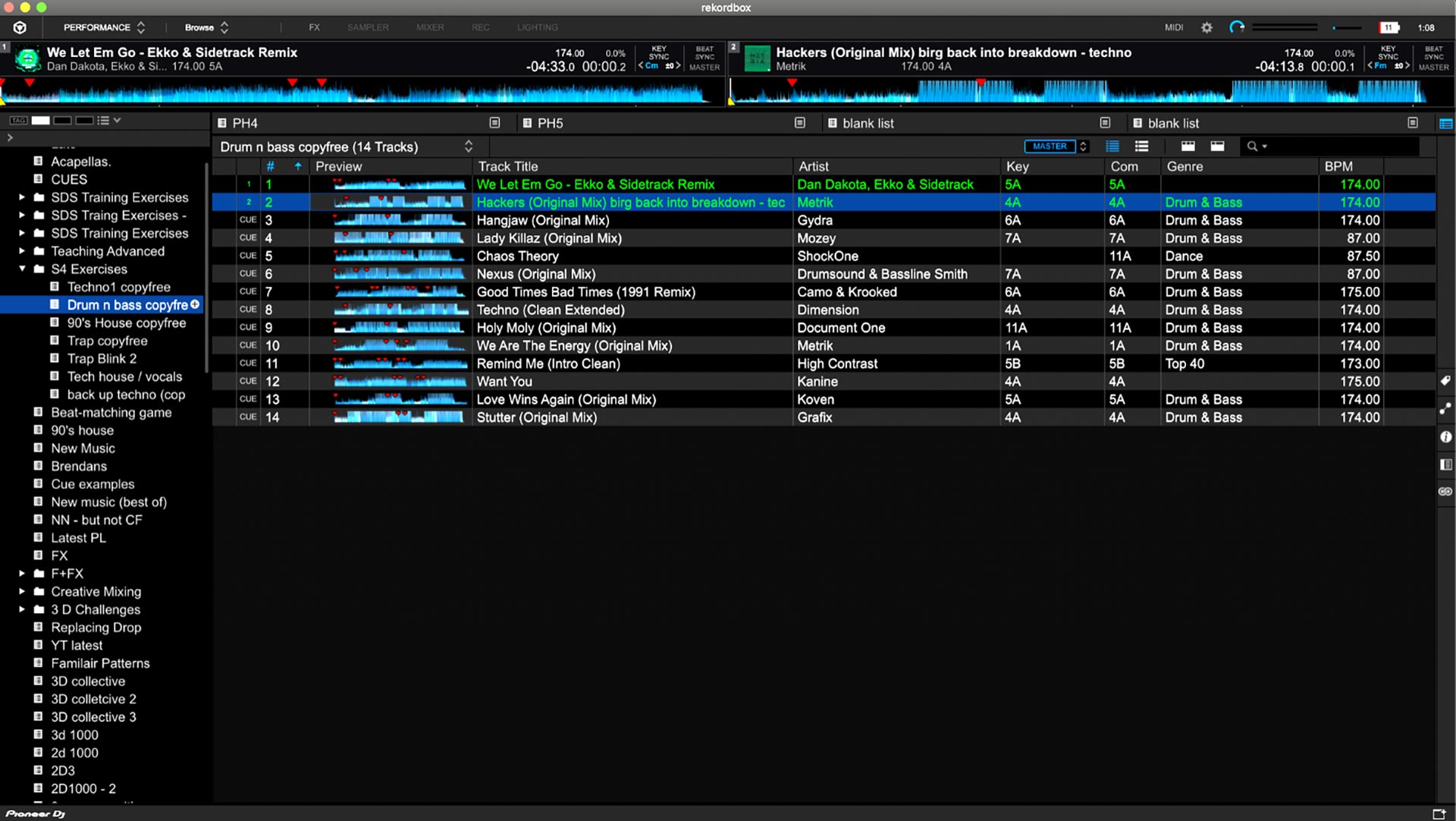1456x821 pixels.
Task: Click the link/sync chain icon in right sidebar
Action: (1445, 492)
